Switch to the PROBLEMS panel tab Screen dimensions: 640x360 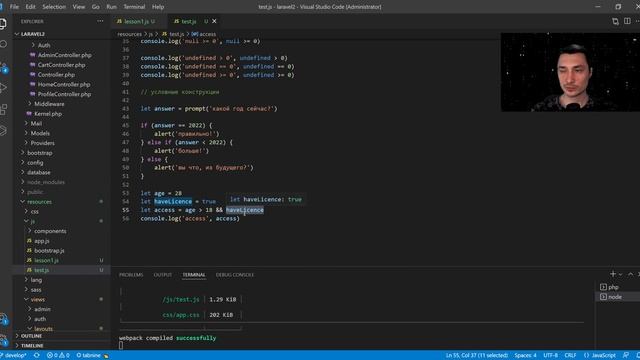(131, 275)
